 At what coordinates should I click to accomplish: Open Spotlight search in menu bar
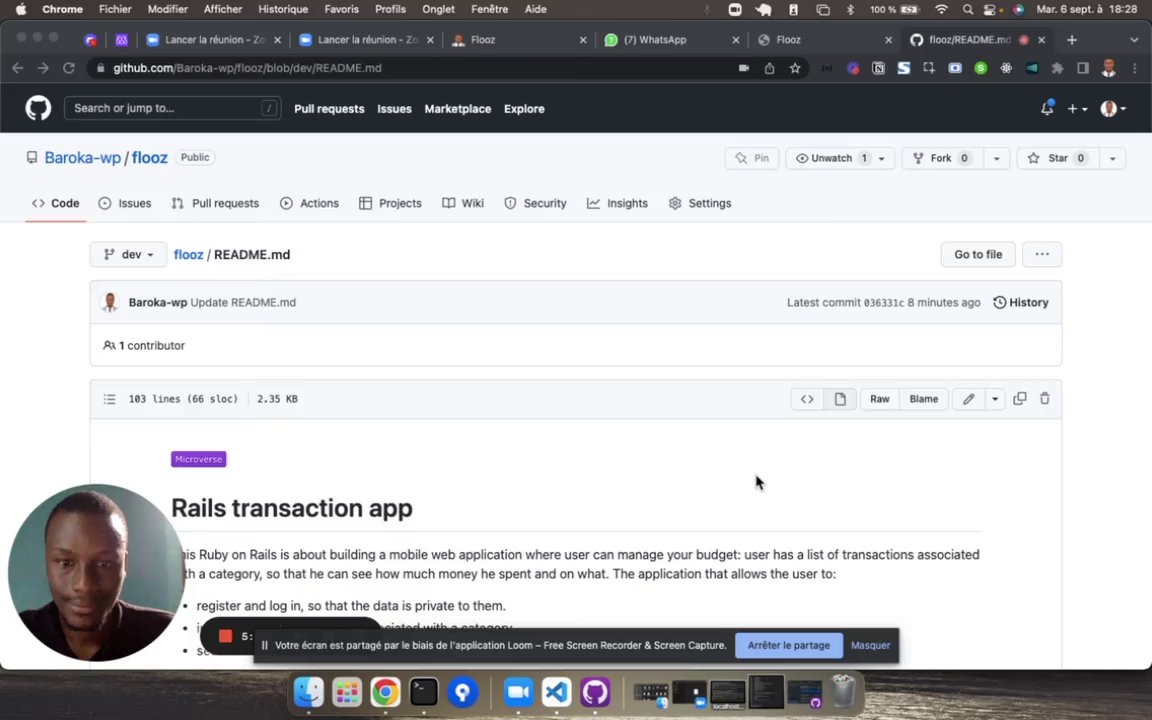point(968,10)
